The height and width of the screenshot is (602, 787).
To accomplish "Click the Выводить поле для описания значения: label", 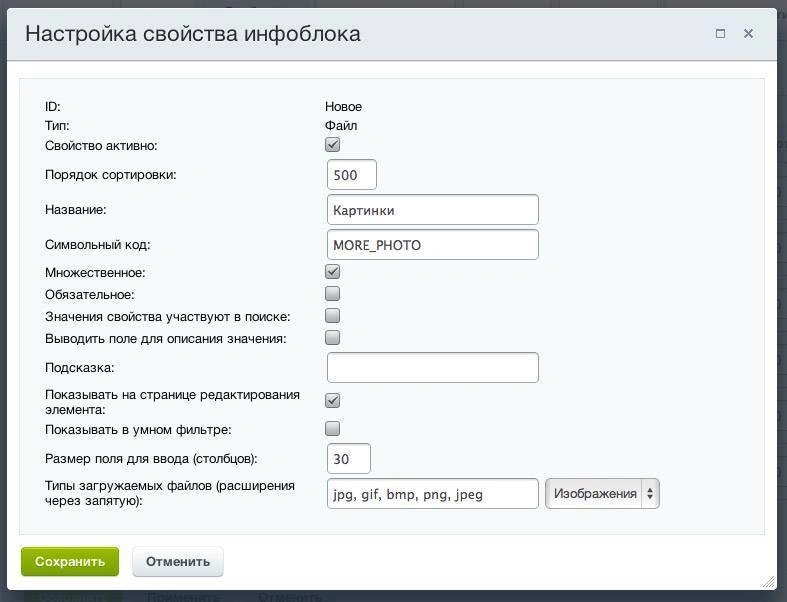I will (166, 338).
